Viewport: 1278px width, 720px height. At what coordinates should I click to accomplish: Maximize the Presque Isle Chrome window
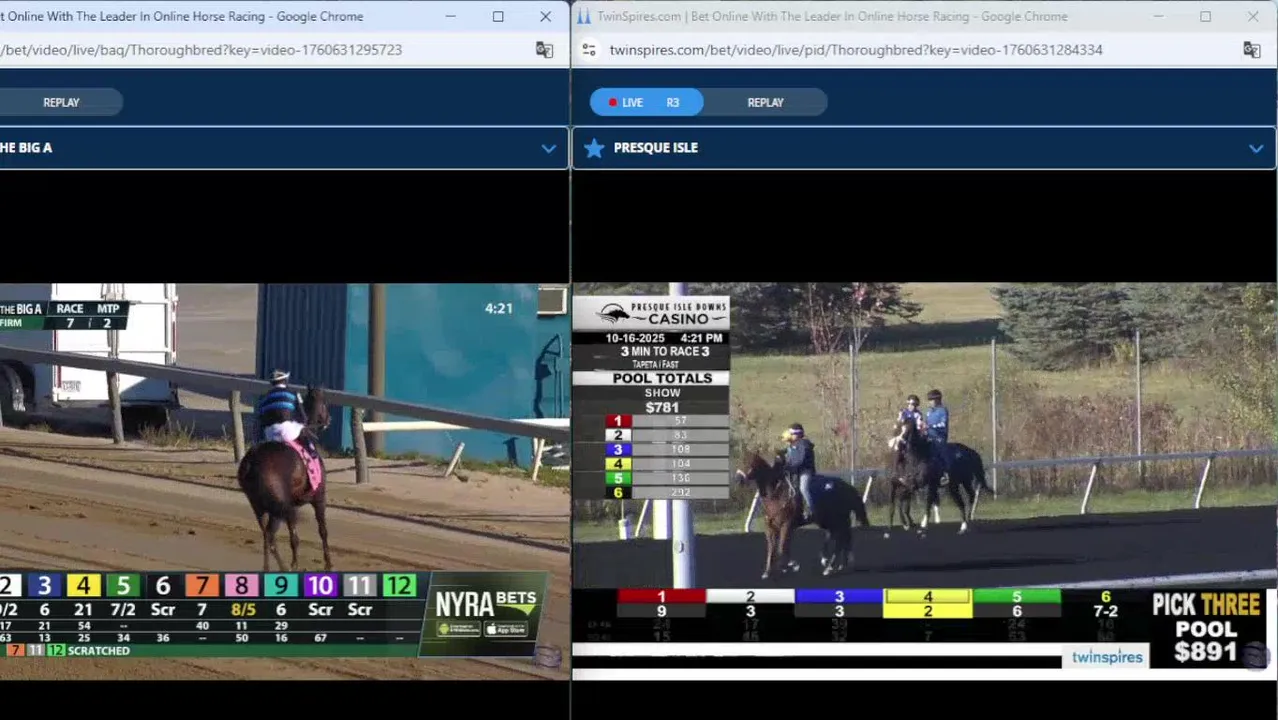(1206, 17)
